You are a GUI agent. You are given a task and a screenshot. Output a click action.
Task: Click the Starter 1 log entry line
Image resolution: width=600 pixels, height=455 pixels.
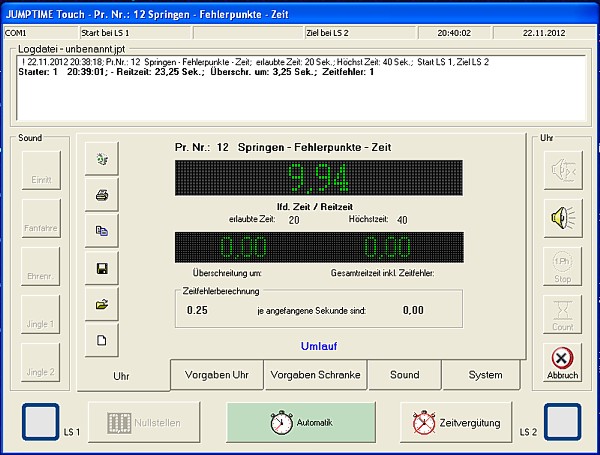196,72
